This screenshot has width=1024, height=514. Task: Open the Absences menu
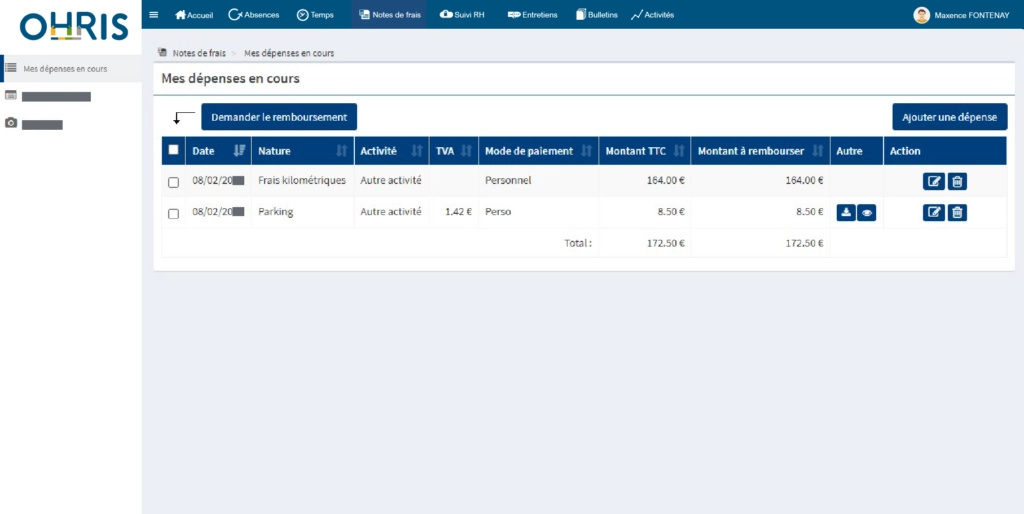click(x=254, y=15)
